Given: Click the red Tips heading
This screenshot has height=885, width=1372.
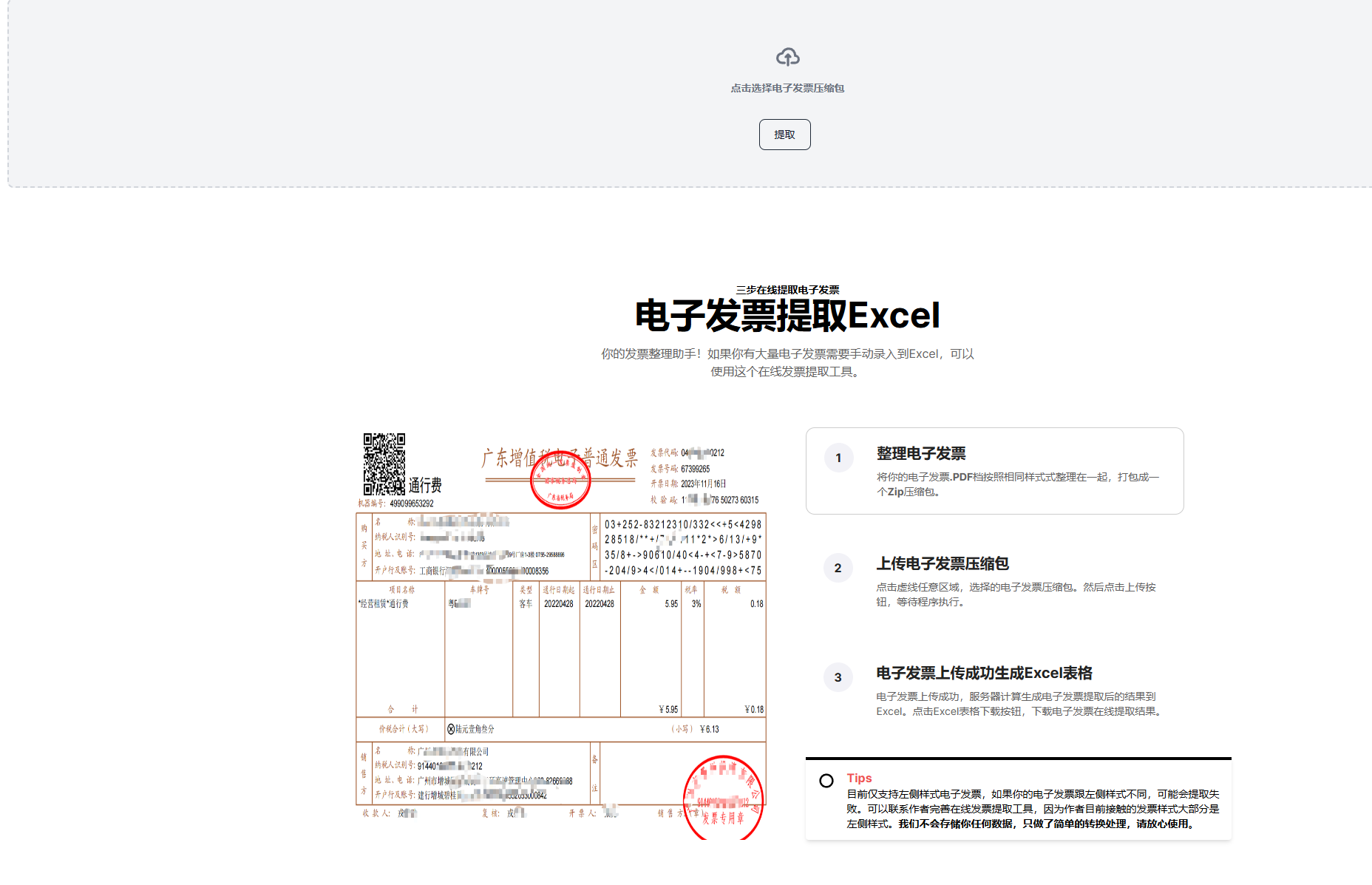Looking at the screenshot, I should click(x=859, y=778).
